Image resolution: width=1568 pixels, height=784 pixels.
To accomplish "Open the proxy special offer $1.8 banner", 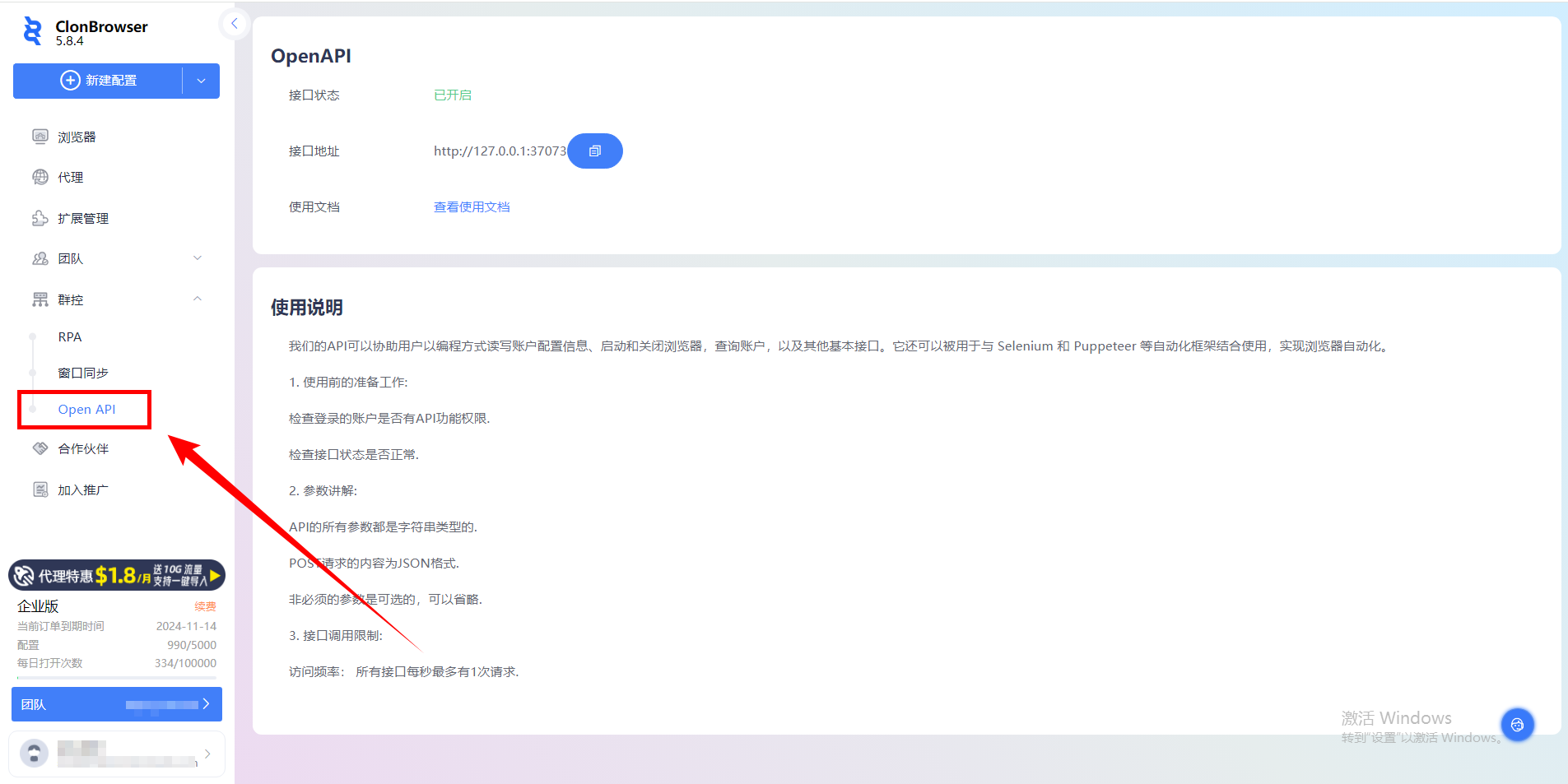I will pos(117,575).
